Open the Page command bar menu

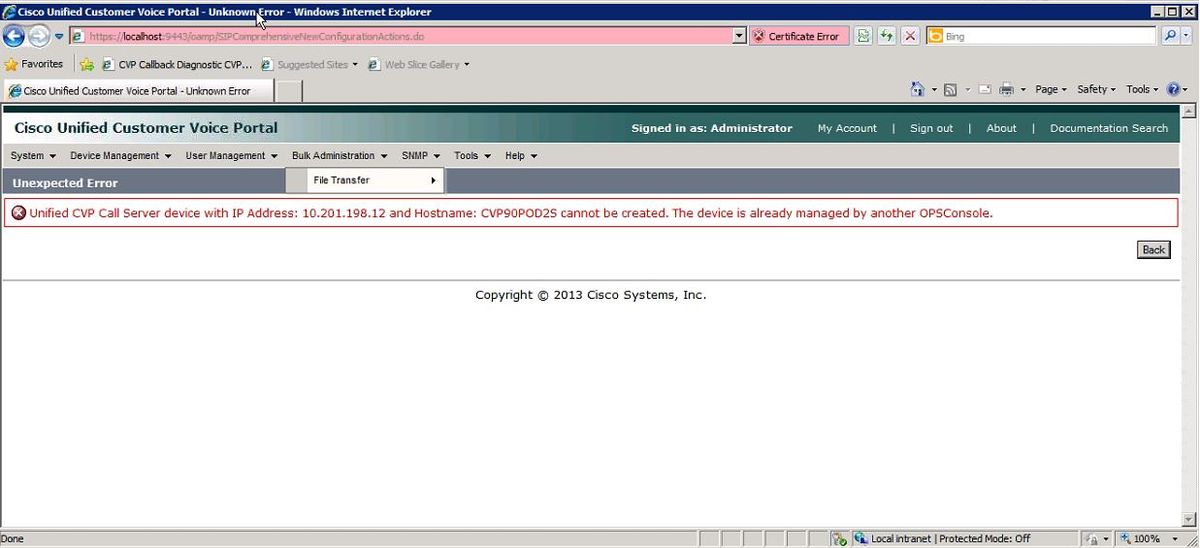1051,89
